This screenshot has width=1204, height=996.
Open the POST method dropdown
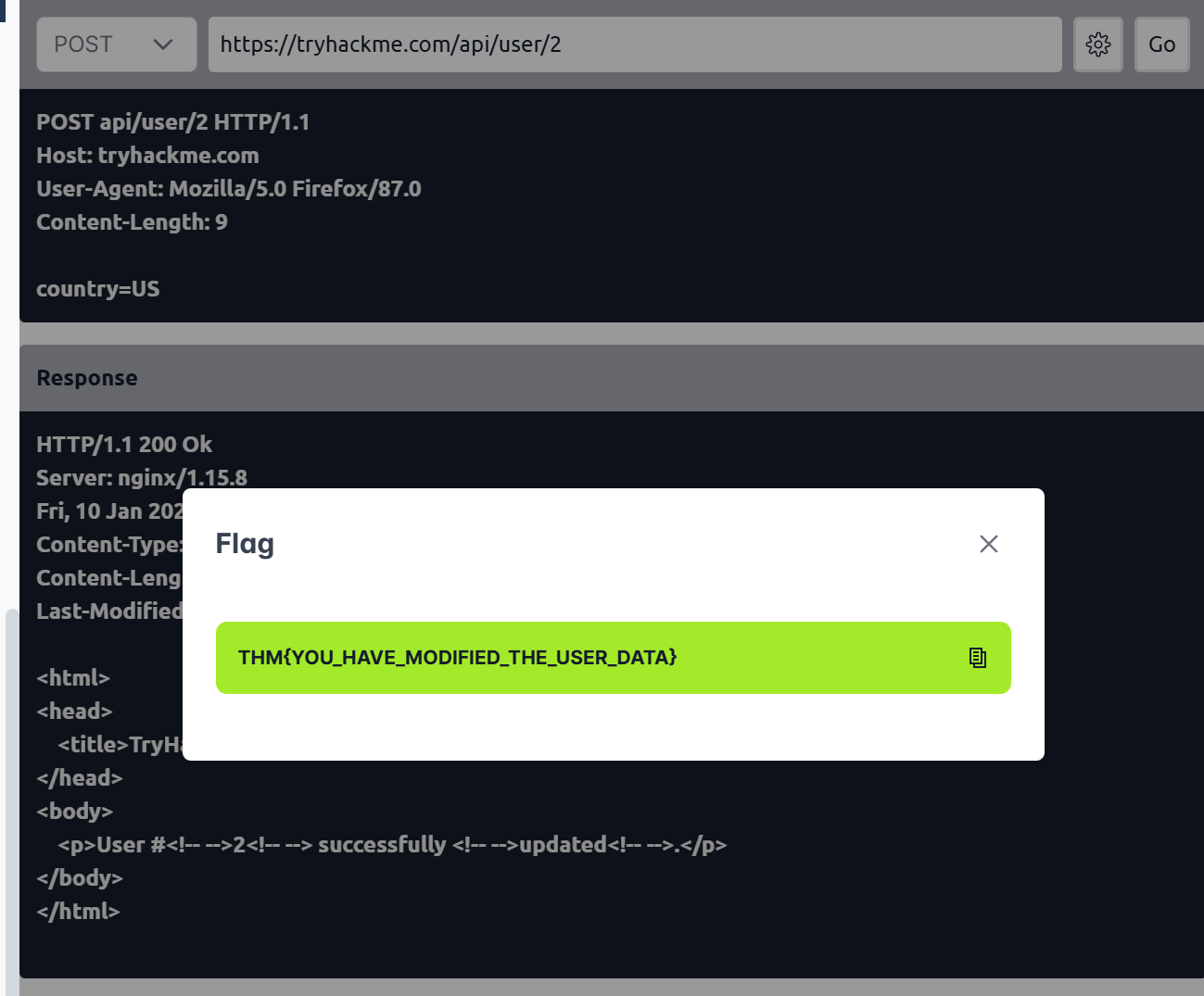coord(117,44)
